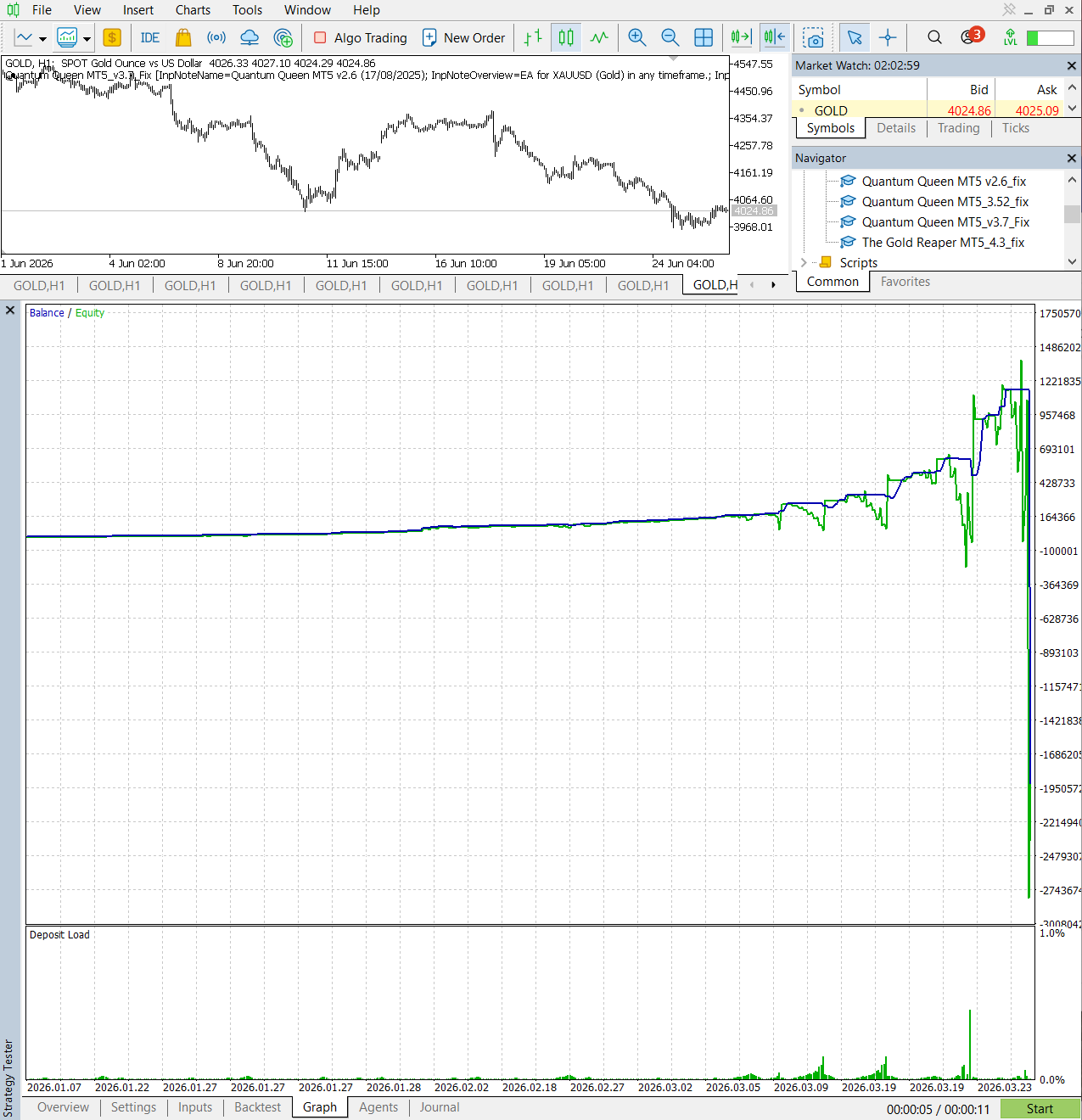Screen dimensions: 1082x1120
Task: Open the Insert menu
Action: (x=138, y=10)
